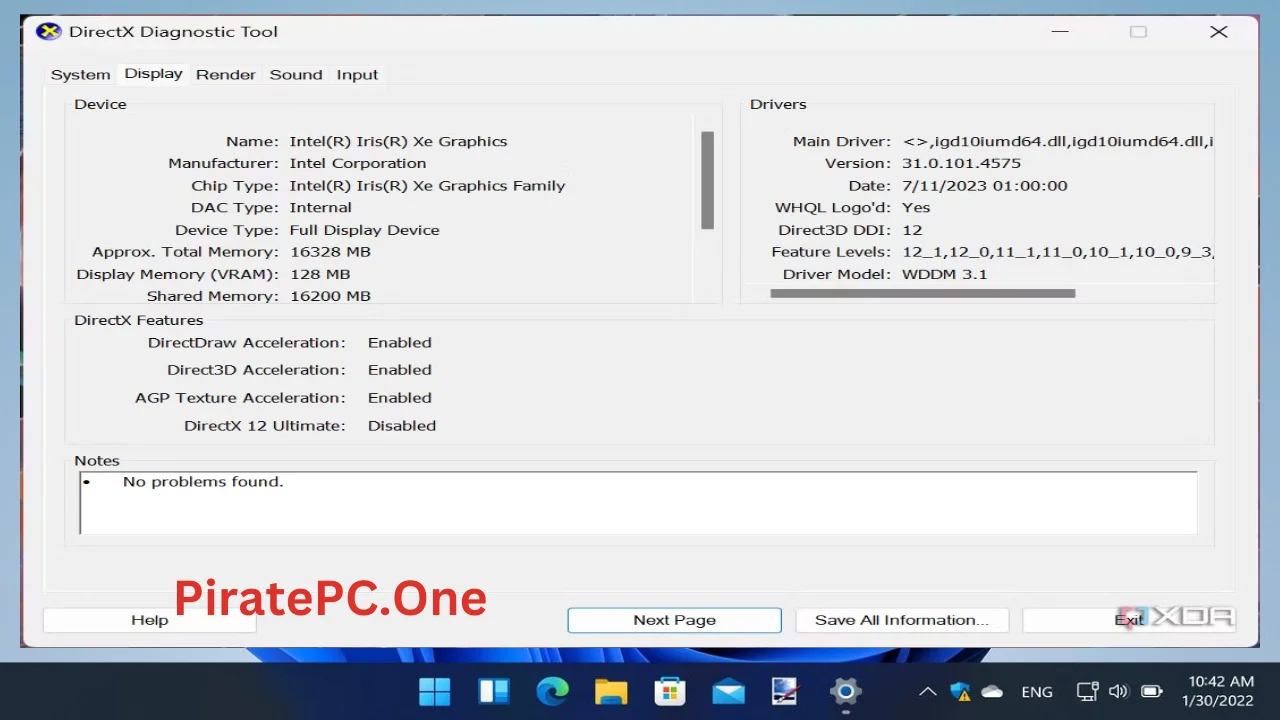The image size is (1280, 720).
Task: Show hidden tray icons chevron
Action: (x=928, y=691)
